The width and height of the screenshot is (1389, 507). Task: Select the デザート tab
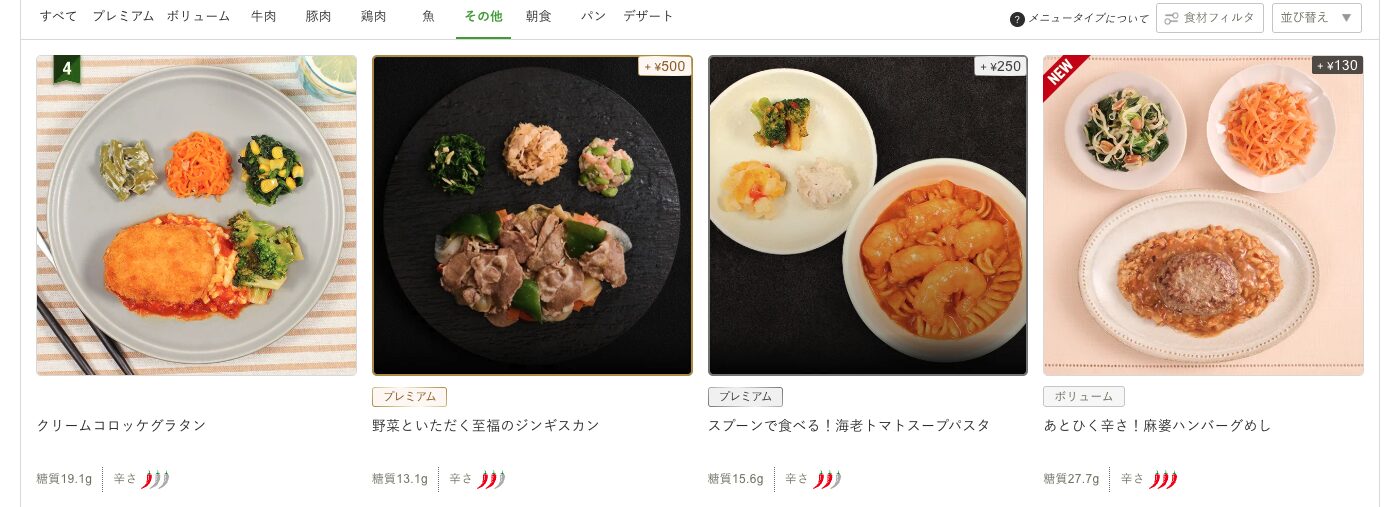(648, 17)
